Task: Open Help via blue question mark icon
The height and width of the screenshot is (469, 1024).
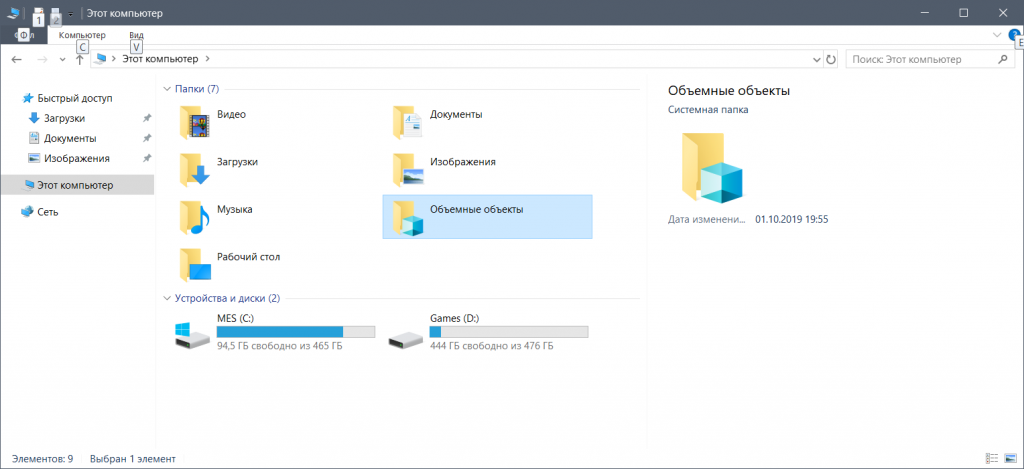Action: [1014, 35]
